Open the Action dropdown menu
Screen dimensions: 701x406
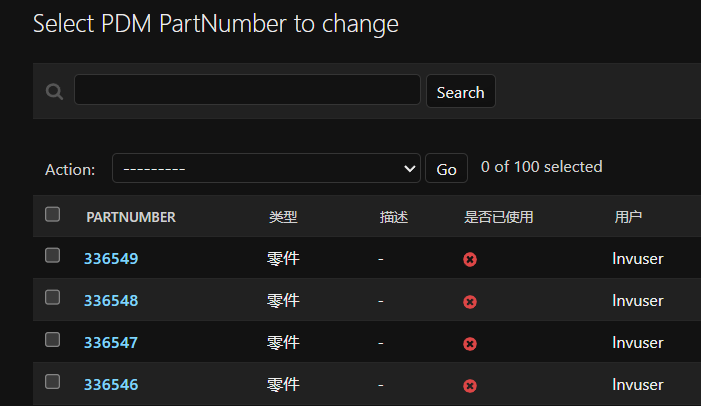click(266, 168)
